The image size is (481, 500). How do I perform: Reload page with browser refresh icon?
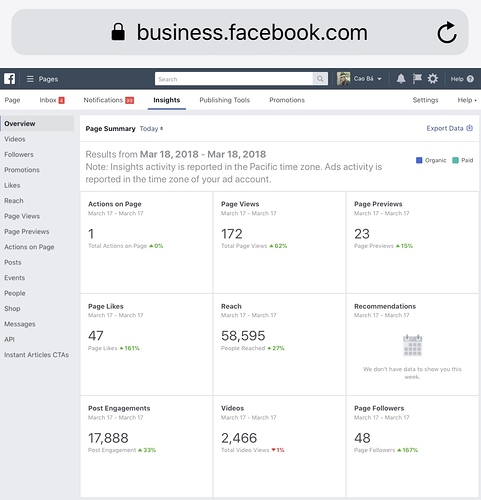click(447, 32)
